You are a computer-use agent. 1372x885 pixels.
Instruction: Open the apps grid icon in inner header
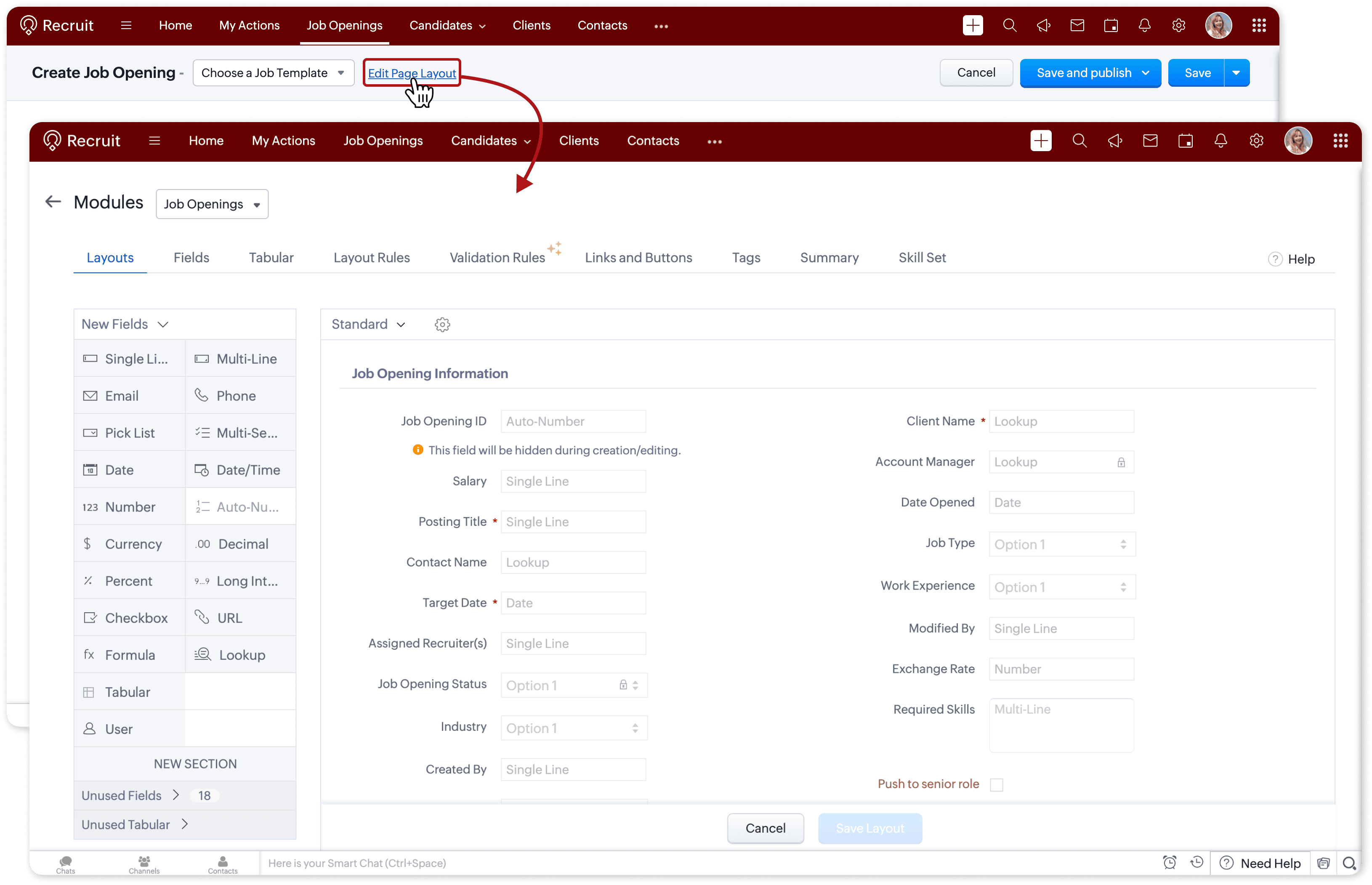click(x=1340, y=141)
